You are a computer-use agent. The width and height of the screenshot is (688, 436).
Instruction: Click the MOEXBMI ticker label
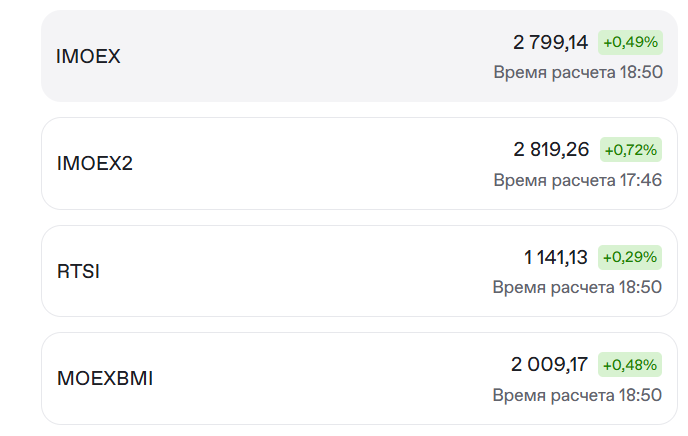(105, 379)
